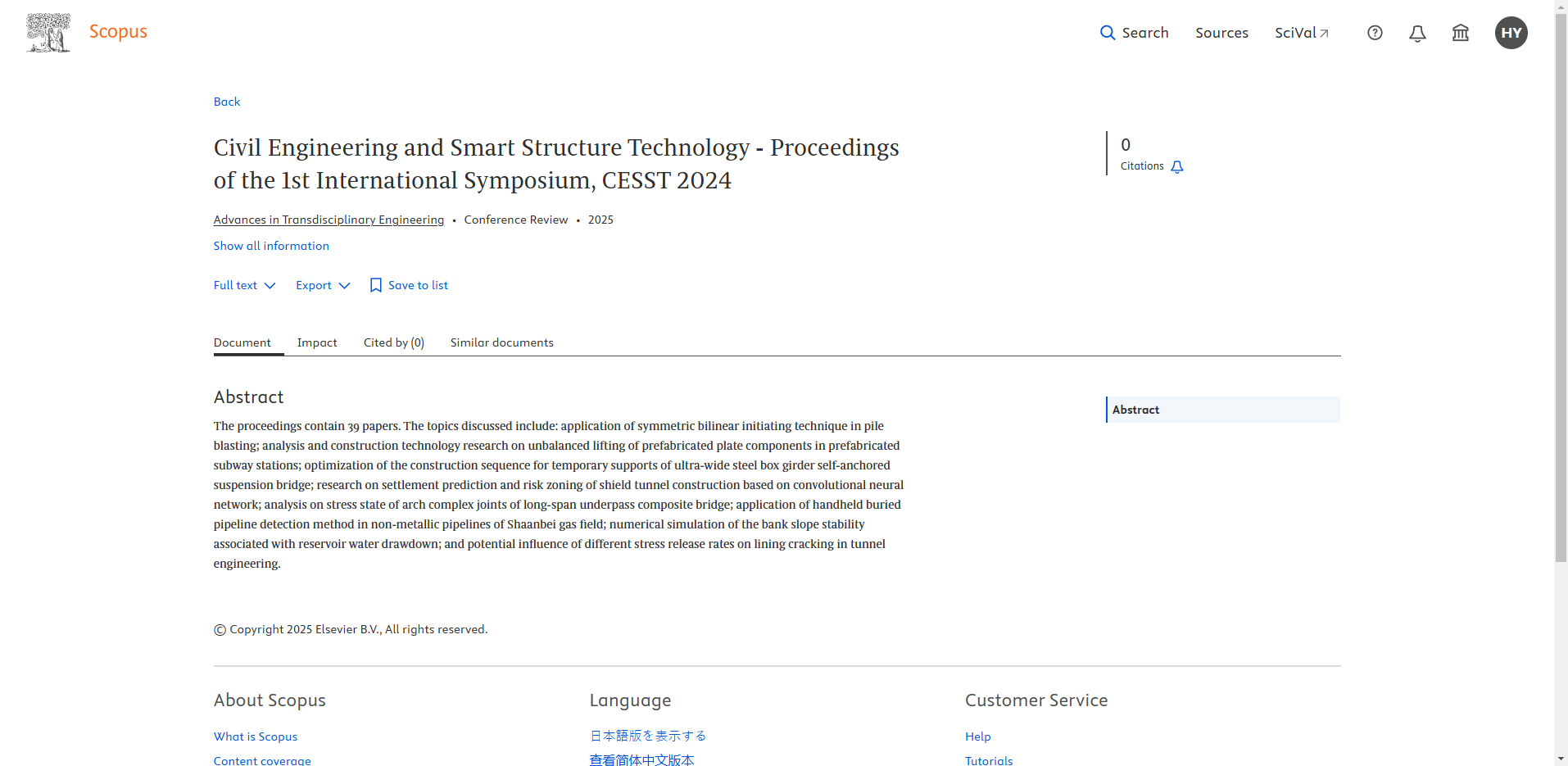Set citation alert bell icon
This screenshot has width=1568, height=766.
1177,166
